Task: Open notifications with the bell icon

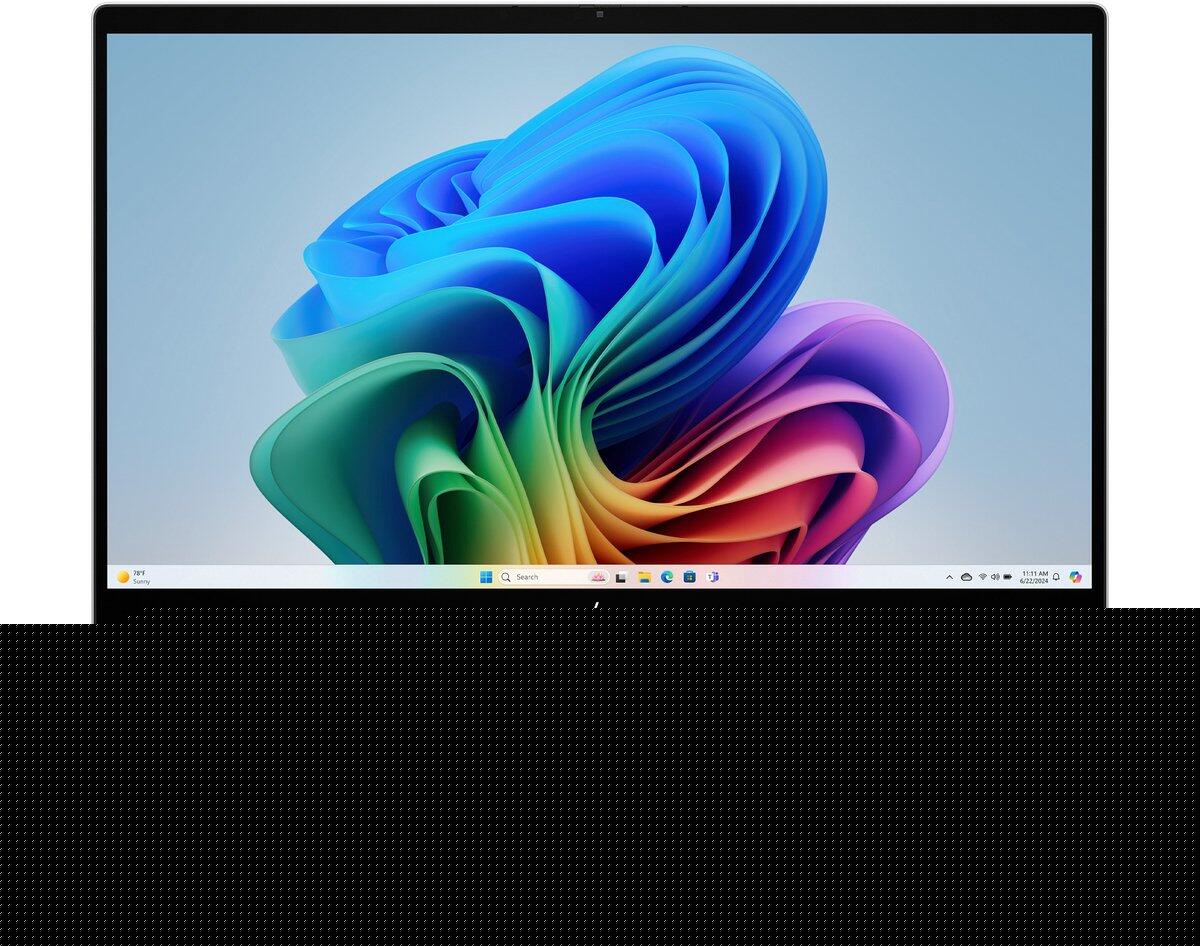Action: 1056,577
